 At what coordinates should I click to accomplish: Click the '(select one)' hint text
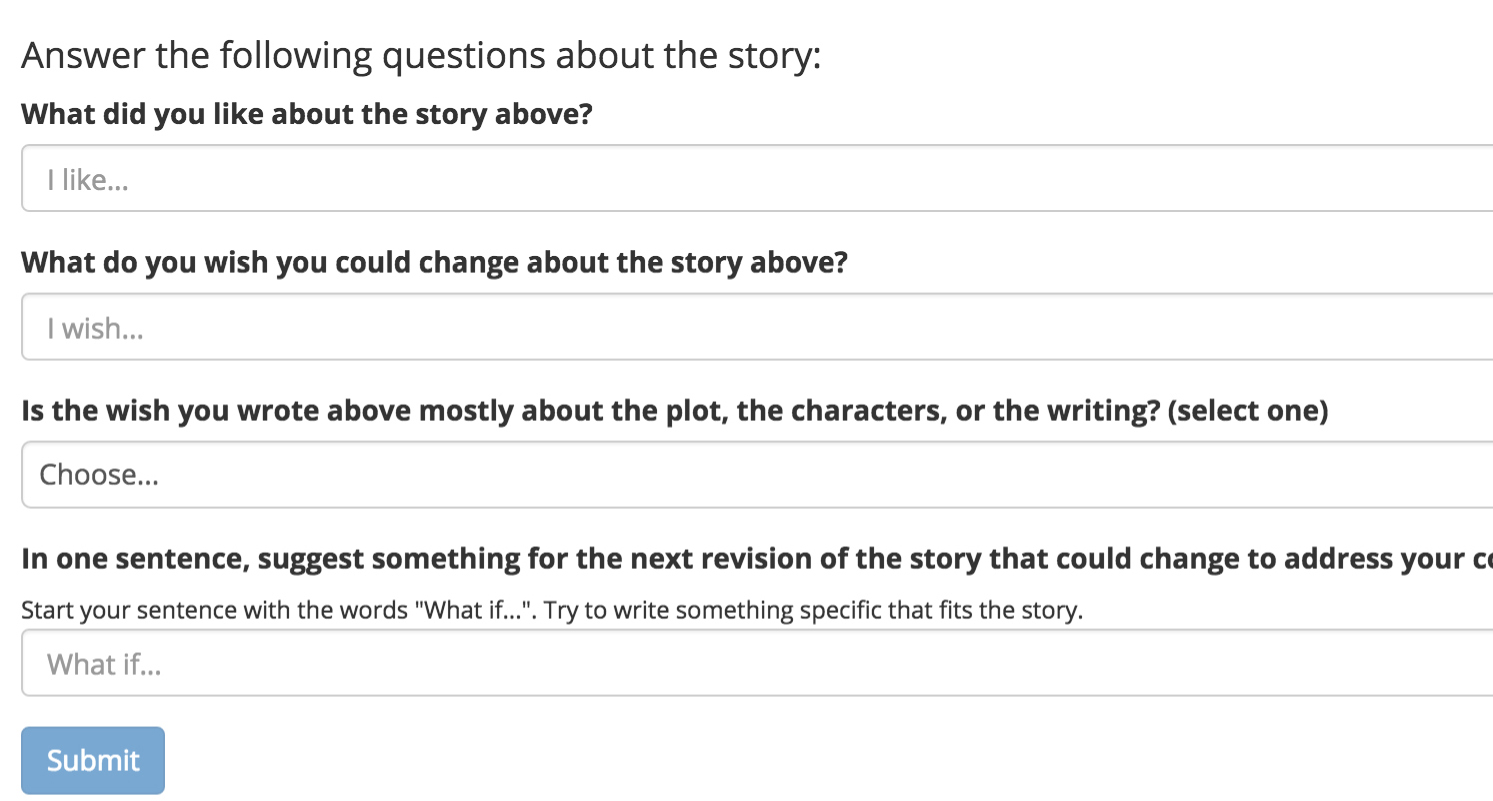click(1247, 411)
